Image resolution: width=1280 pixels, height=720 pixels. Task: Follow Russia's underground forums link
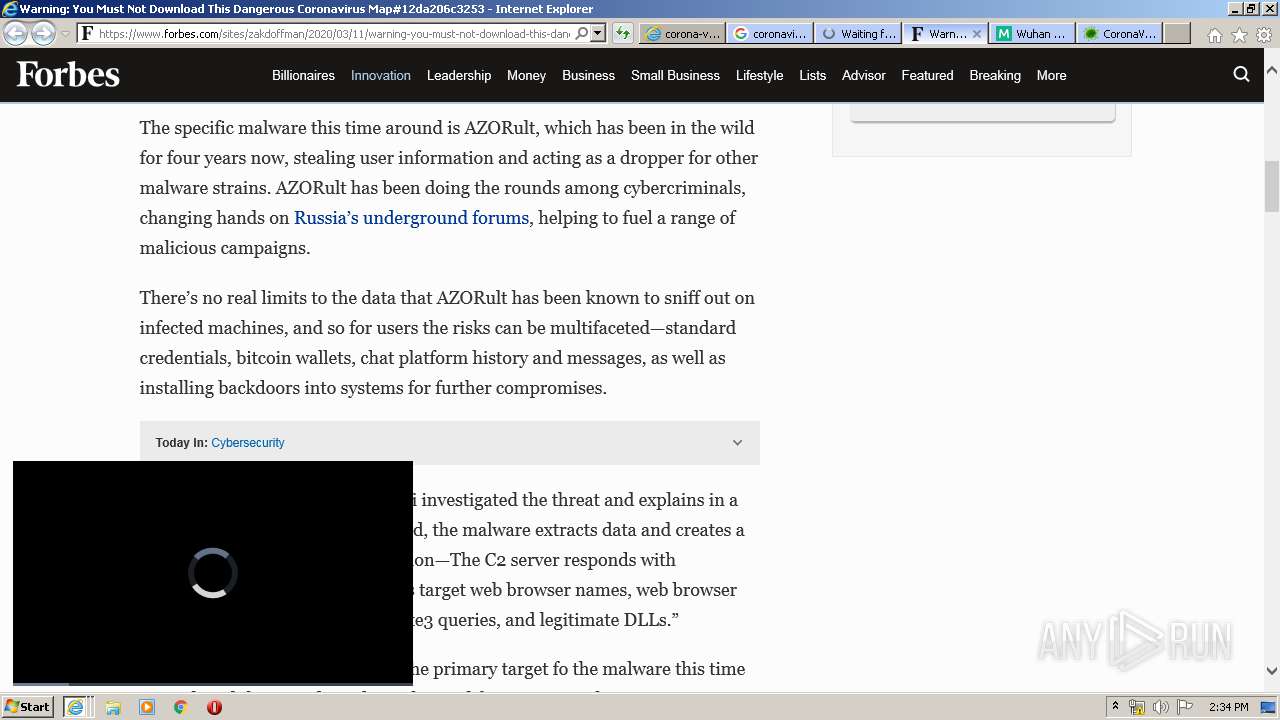(x=411, y=218)
